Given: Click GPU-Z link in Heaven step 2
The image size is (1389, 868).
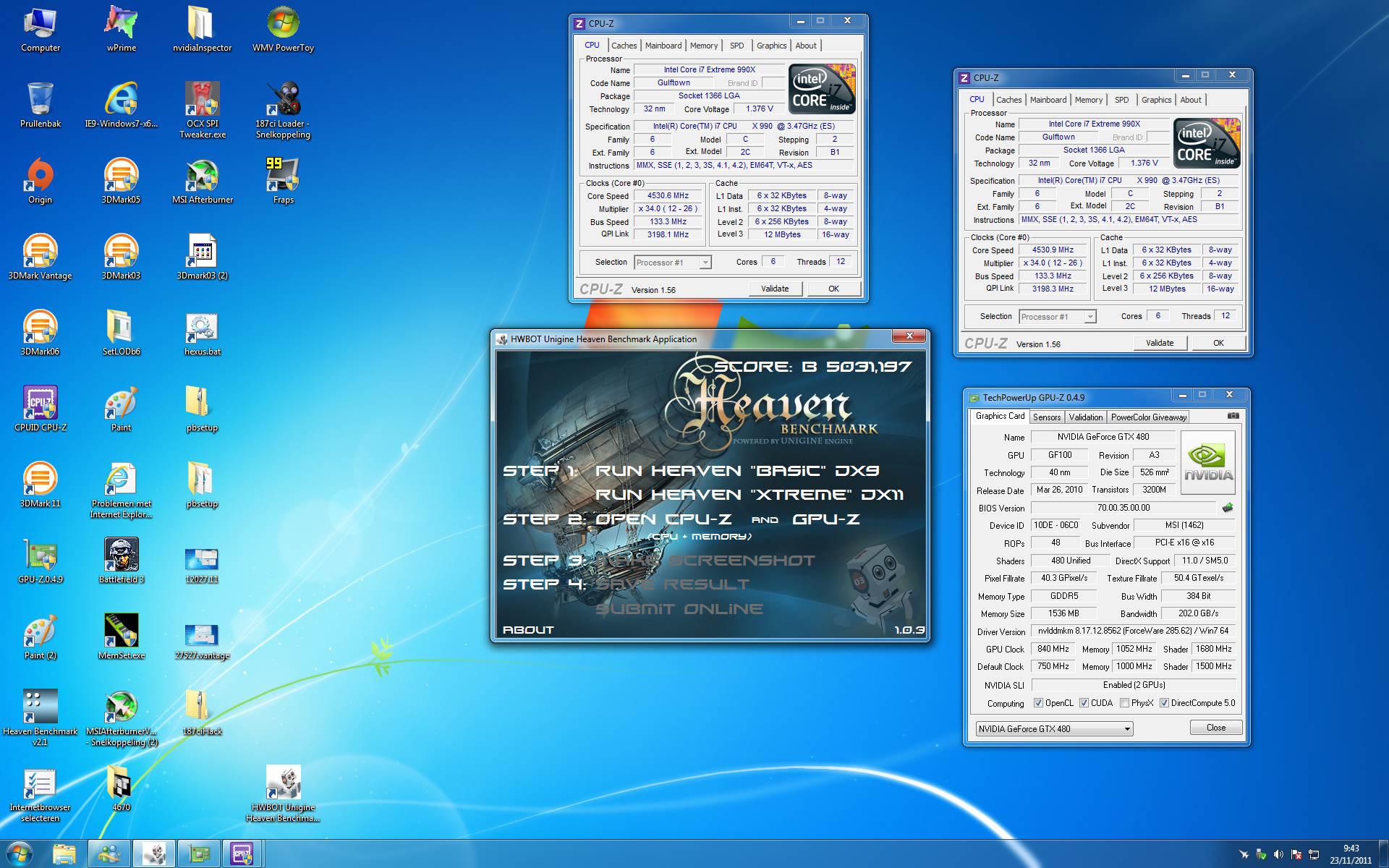Looking at the screenshot, I should coord(825,519).
